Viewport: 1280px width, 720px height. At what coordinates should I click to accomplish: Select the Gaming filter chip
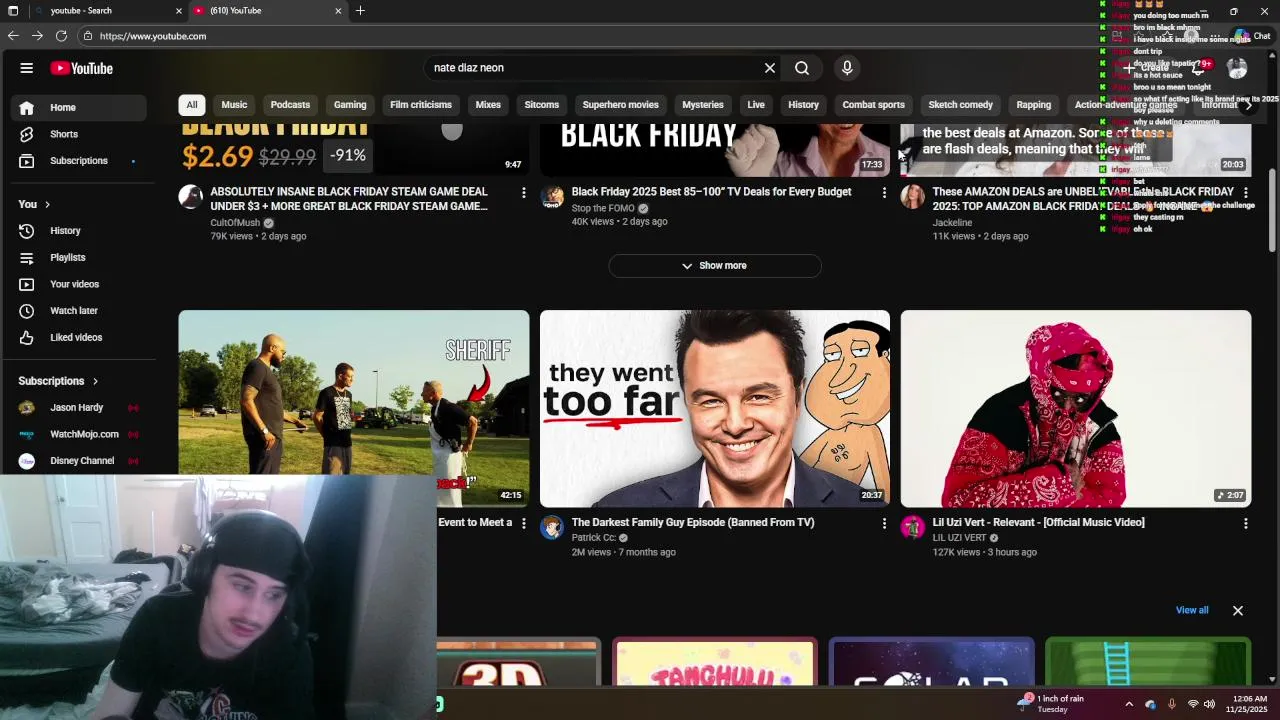click(350, 105)
